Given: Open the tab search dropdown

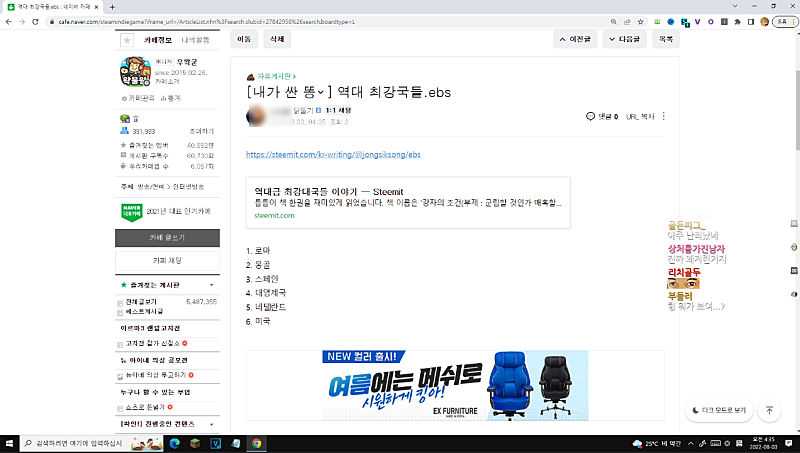Looking at the screenshot, I should 735,6.
